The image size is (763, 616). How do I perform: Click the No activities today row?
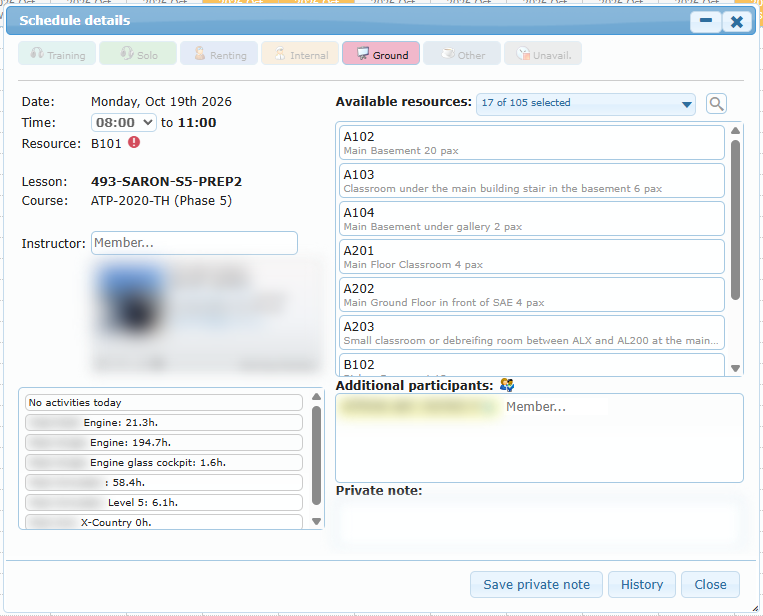pos(164,402)
